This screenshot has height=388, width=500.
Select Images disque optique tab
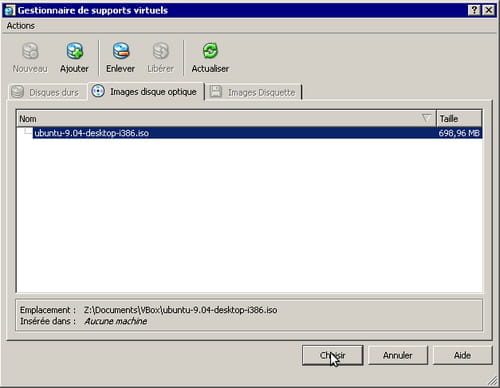[146, 91]
